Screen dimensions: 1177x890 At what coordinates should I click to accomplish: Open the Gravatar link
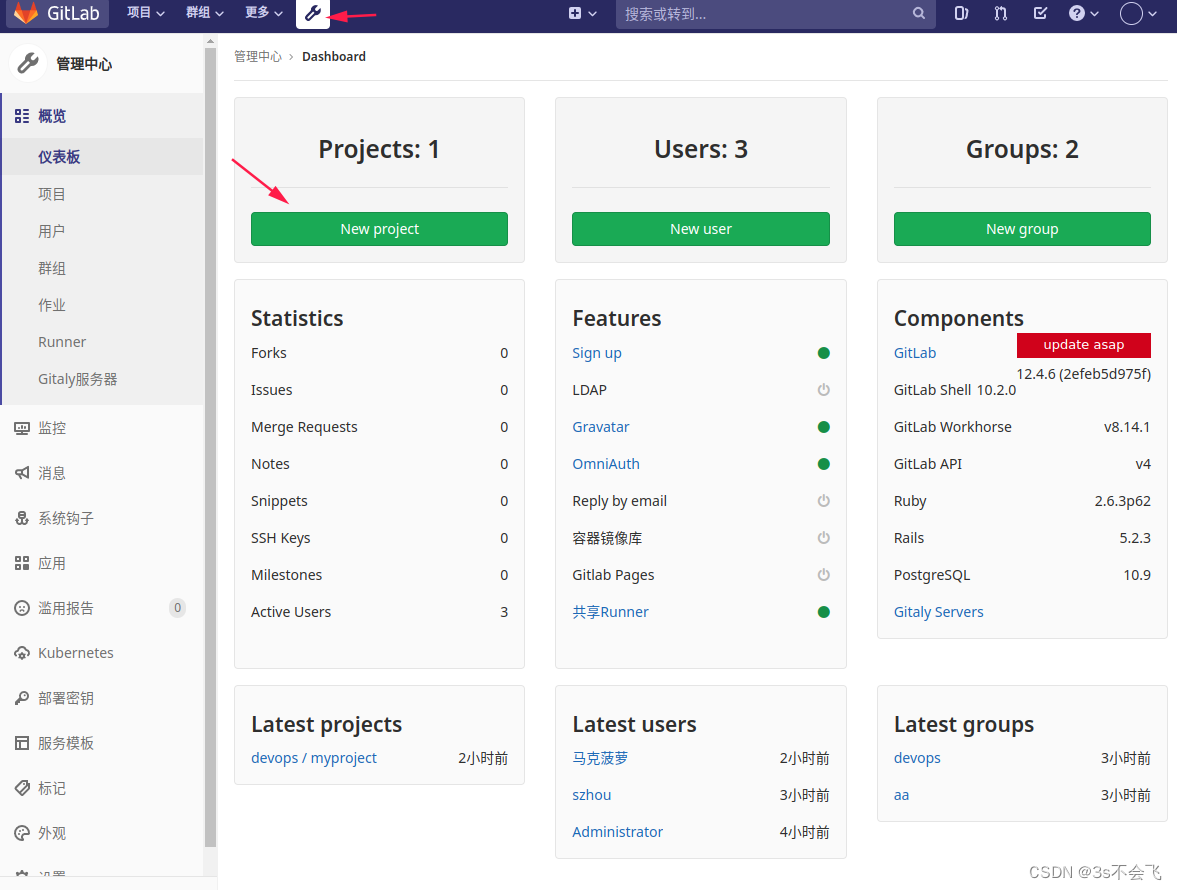601,427
